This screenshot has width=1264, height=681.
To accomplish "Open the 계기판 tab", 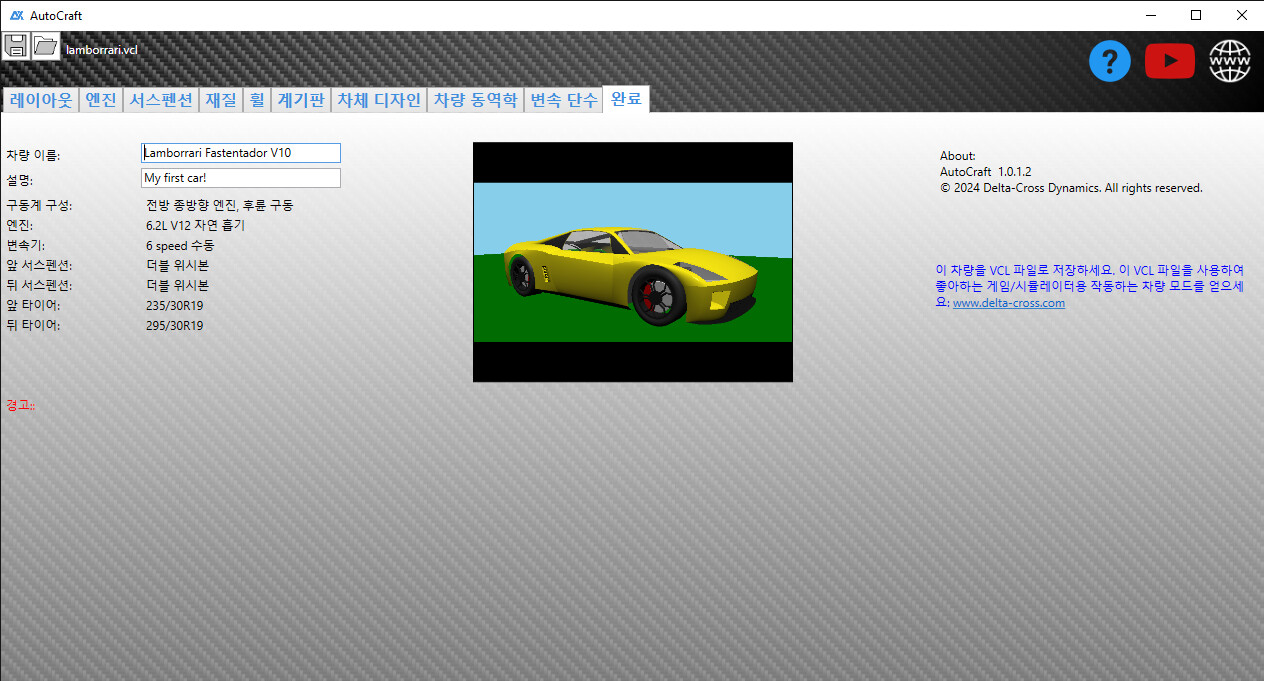I will [x=301, y=100].
